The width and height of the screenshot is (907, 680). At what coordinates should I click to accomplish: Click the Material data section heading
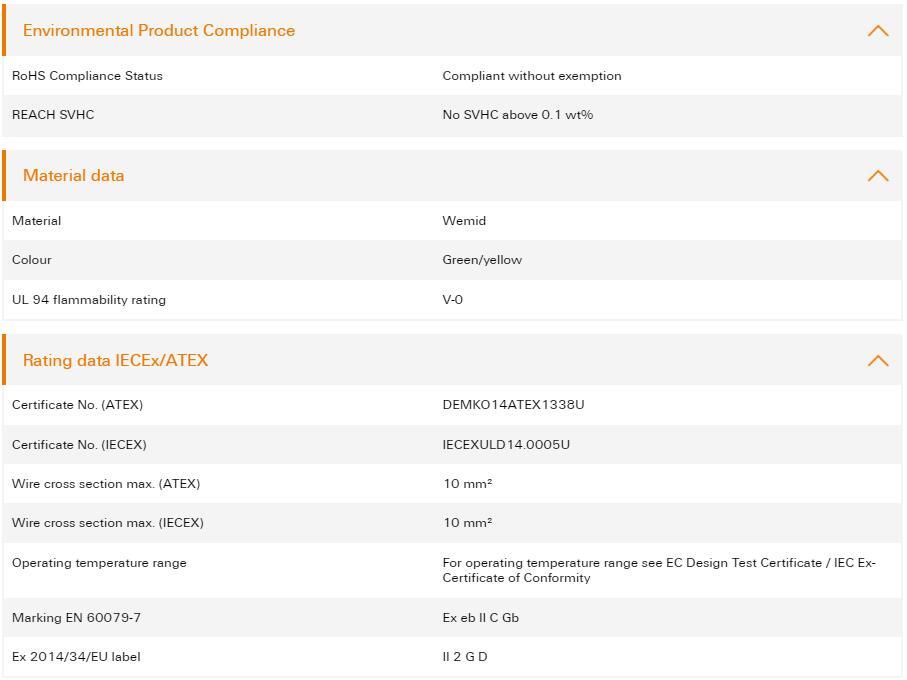click(74, 176)
